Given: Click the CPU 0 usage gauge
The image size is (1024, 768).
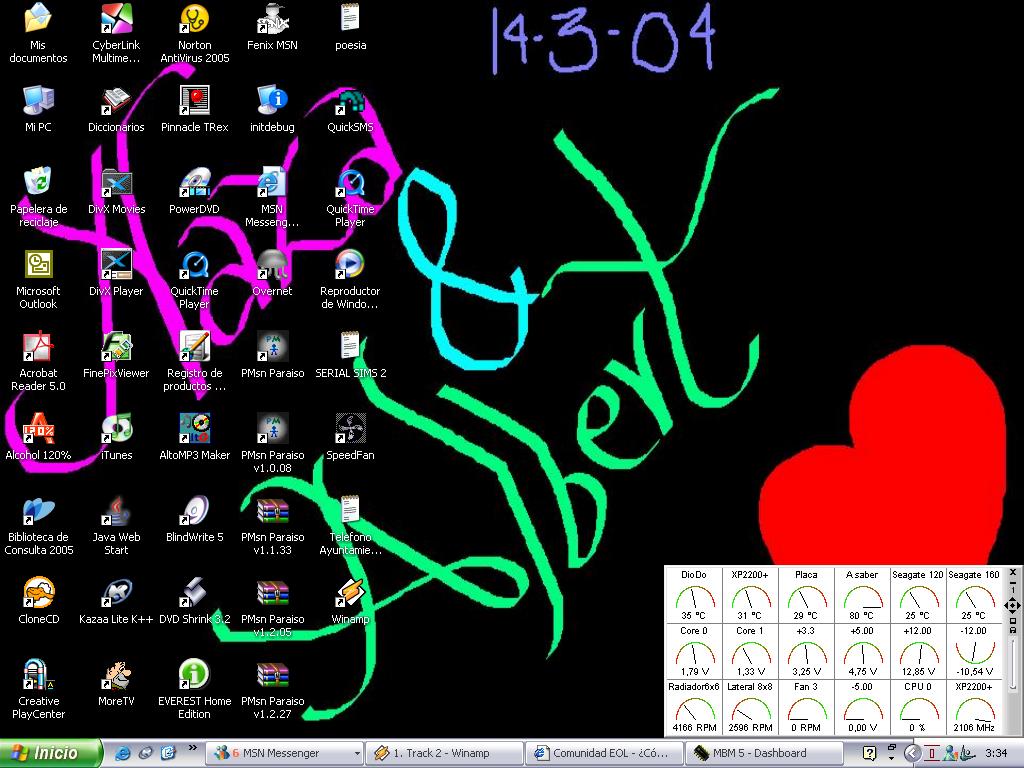Looking at the screenshot, I should tap(918, 707).
